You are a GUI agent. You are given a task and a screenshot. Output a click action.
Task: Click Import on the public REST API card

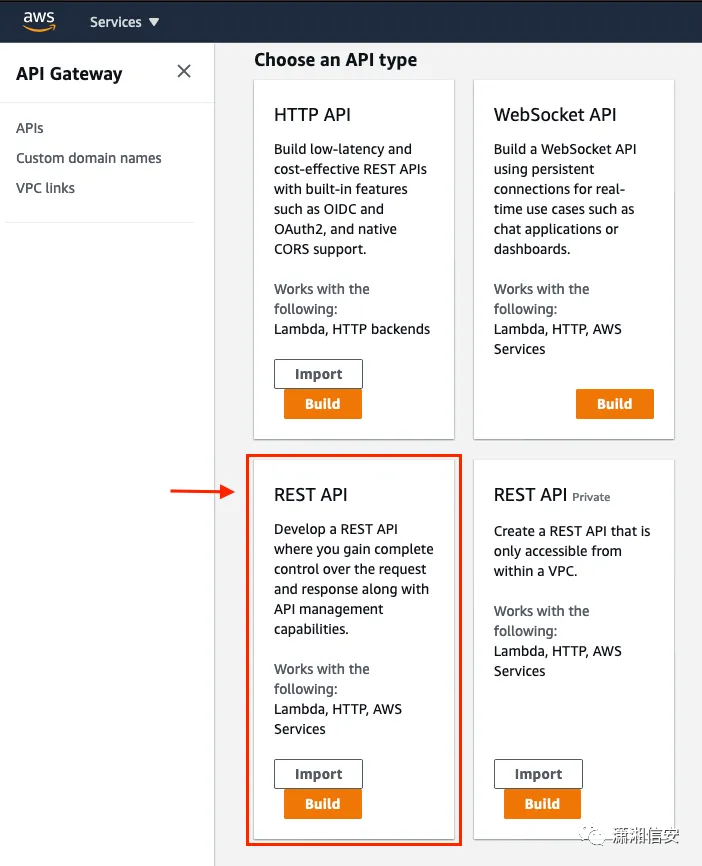[318, 774]
